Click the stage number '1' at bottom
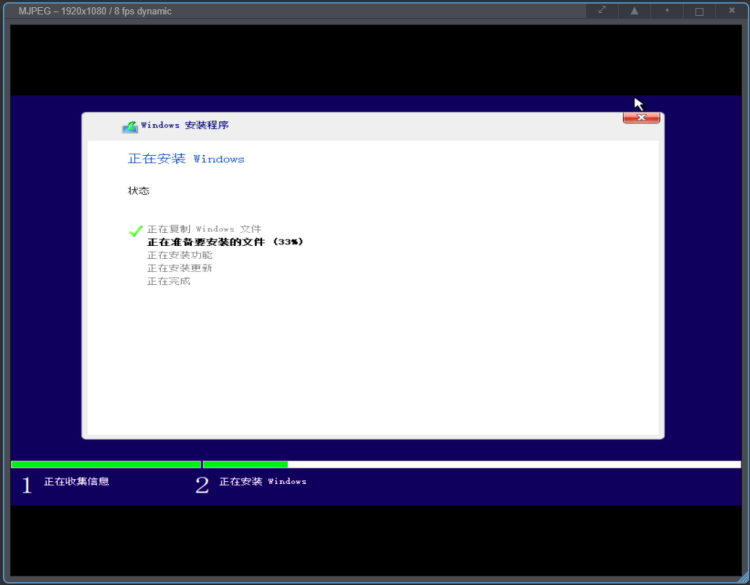Viewport: 750px width, 585px height. coord(27,485)
